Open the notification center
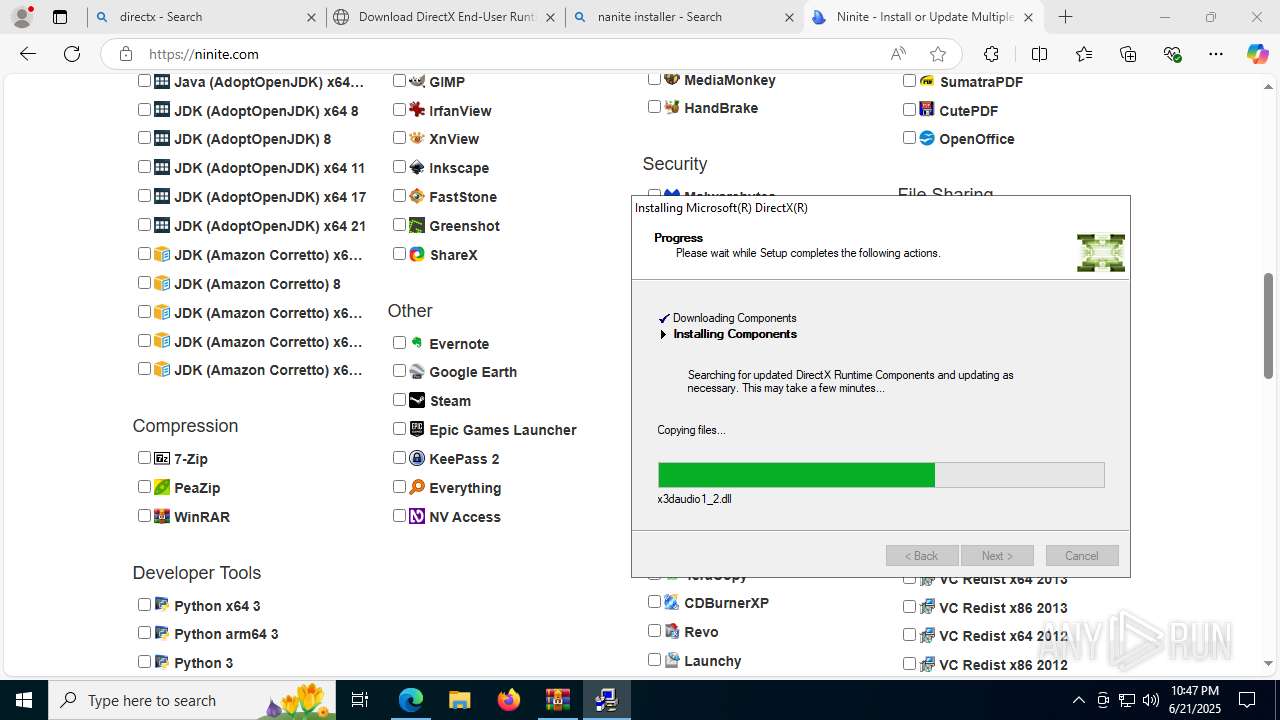 [1247, 700]
